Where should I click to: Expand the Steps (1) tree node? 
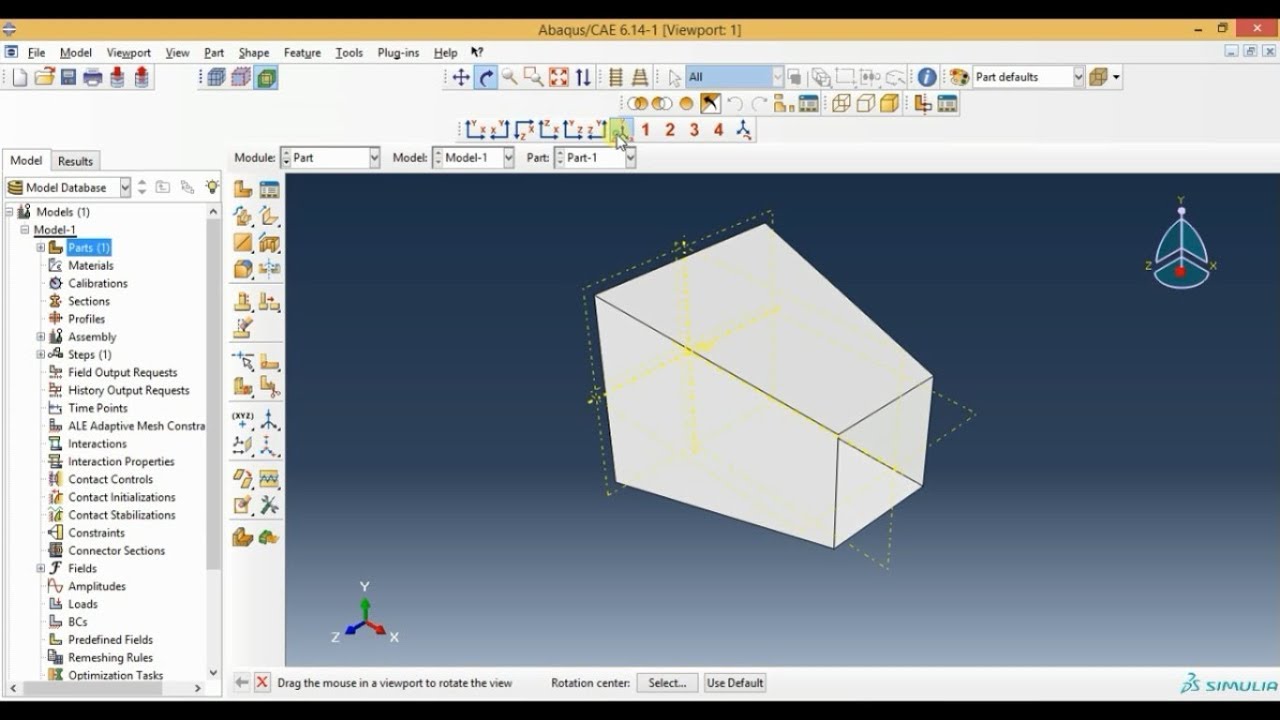pos(41,355)
